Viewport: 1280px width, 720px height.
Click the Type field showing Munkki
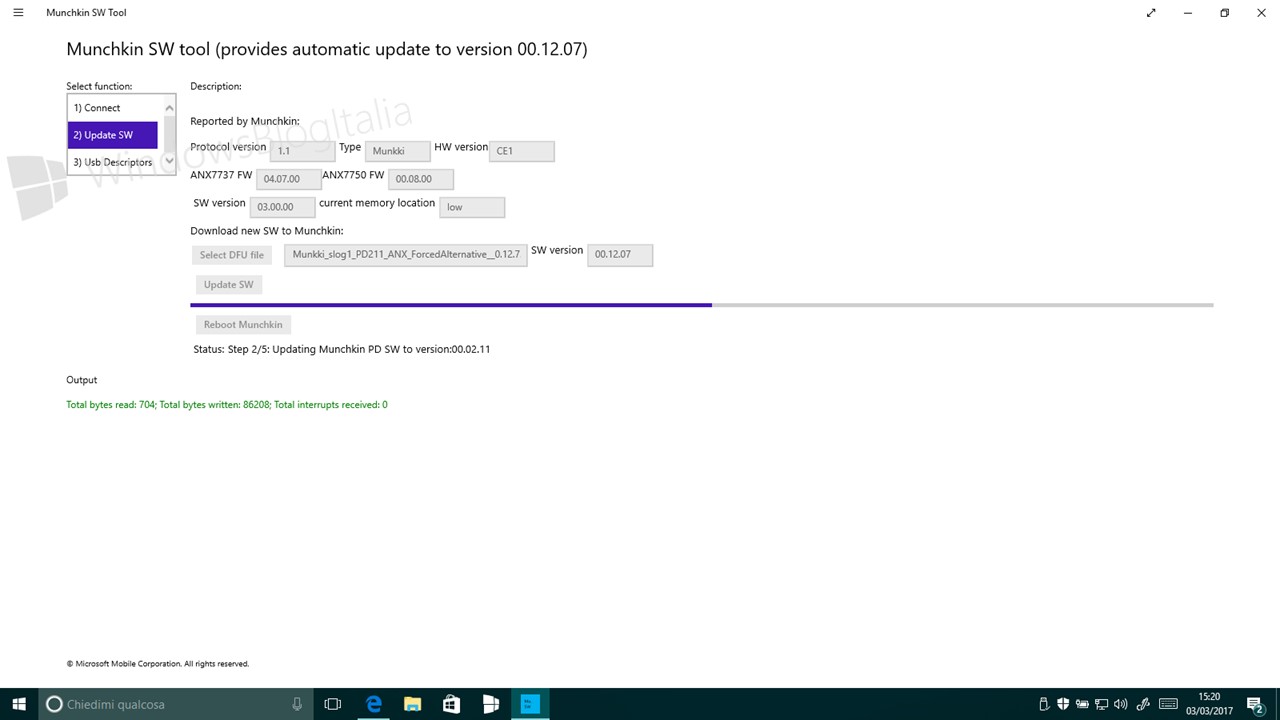point(398,151)
